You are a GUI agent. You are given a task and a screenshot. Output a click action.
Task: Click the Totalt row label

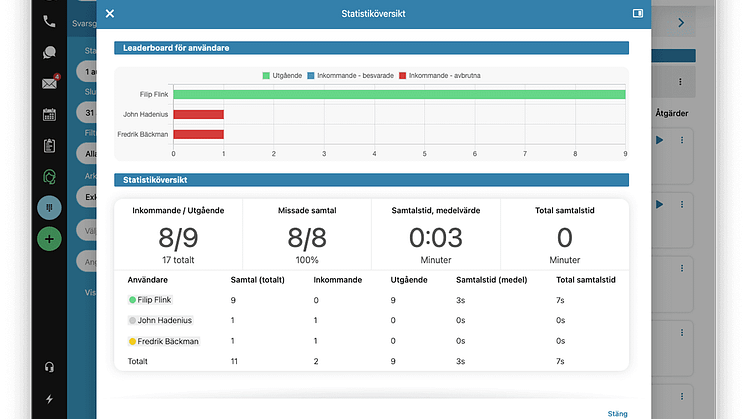tap(137, 361)
